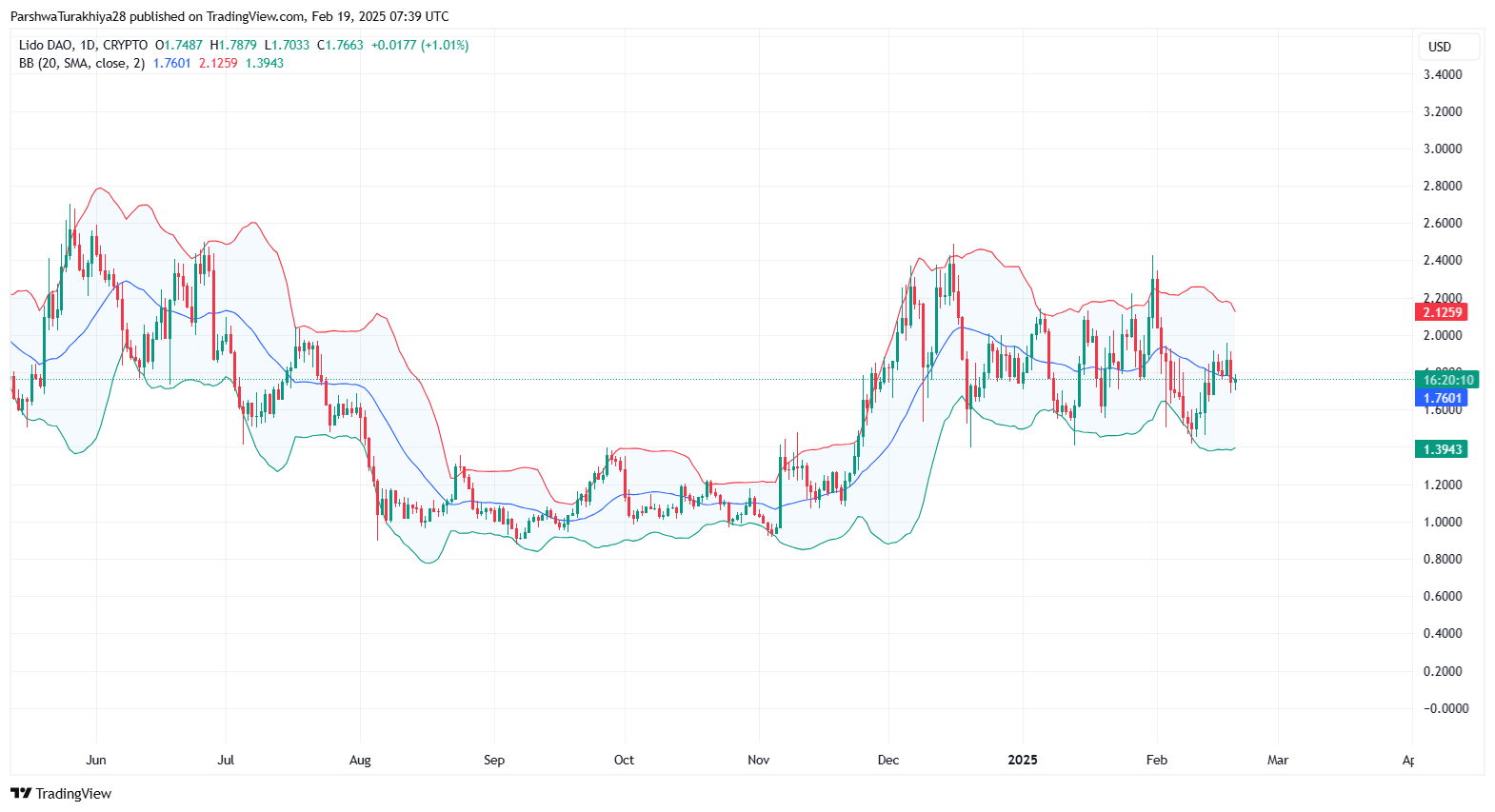Click the 3.4000 price scale label

1442,74
